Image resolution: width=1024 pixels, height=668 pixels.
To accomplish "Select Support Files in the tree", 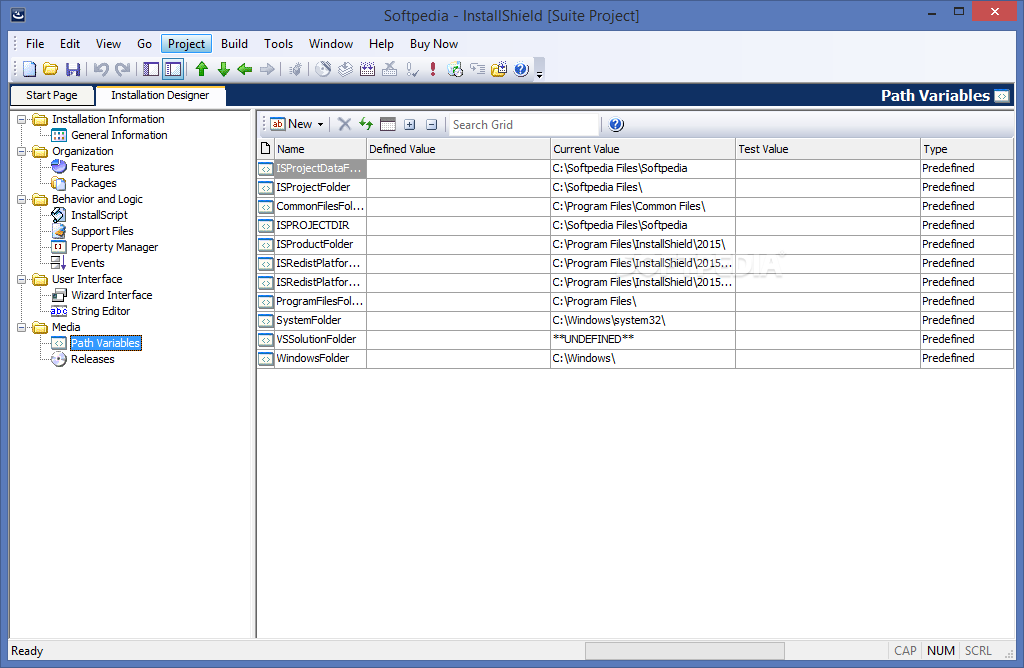I will click(102, 231).
